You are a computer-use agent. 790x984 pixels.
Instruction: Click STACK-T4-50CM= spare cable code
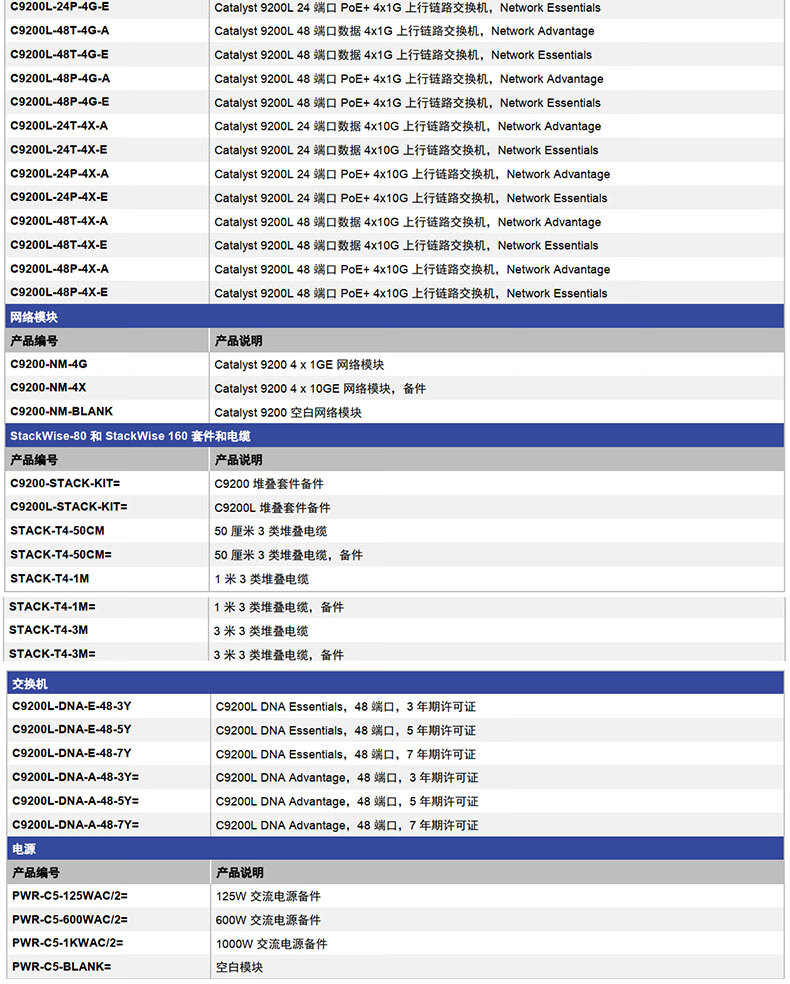61,554
